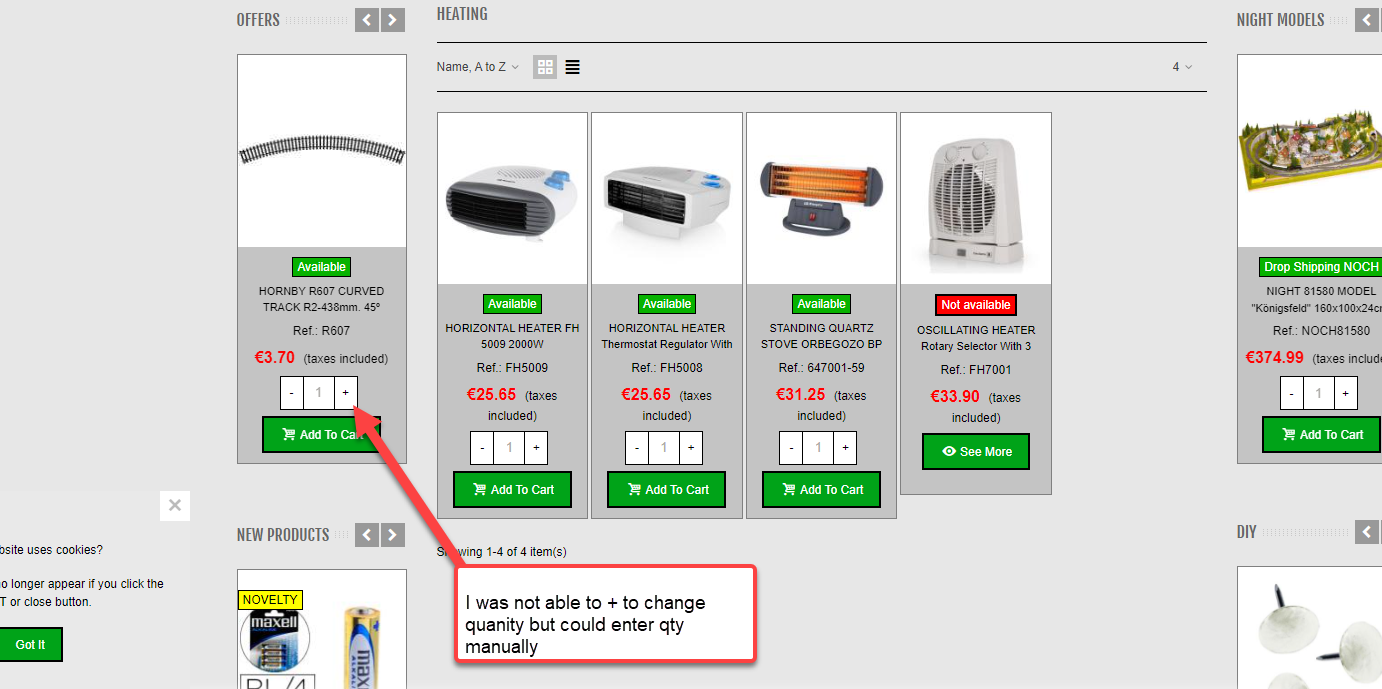The width and height of the screenshot is (1382, 689).
Task: Click the €31.25 price
Action: pos(801,394)
